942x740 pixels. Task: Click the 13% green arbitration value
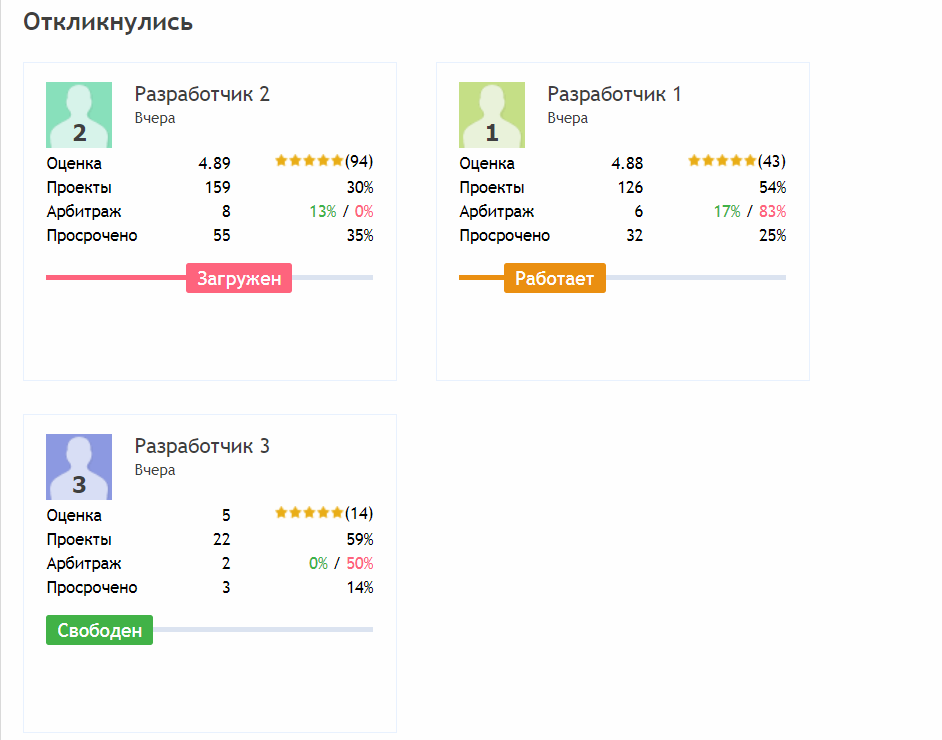point(323,212)
